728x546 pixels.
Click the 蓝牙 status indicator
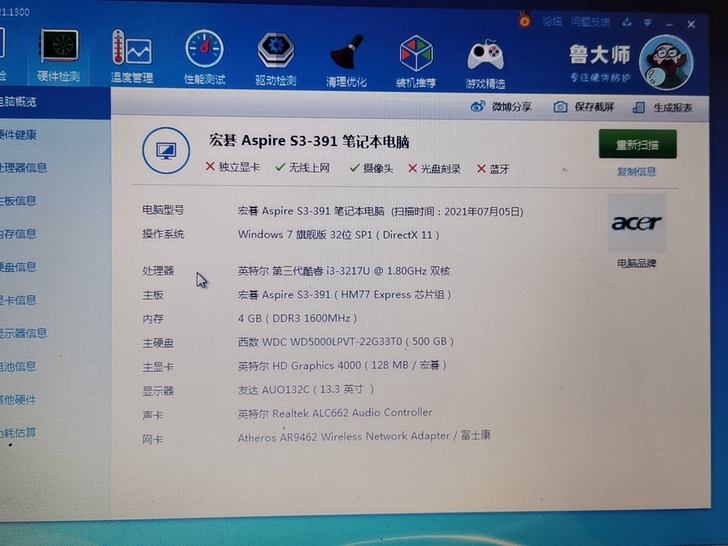[x=493, y=169]
